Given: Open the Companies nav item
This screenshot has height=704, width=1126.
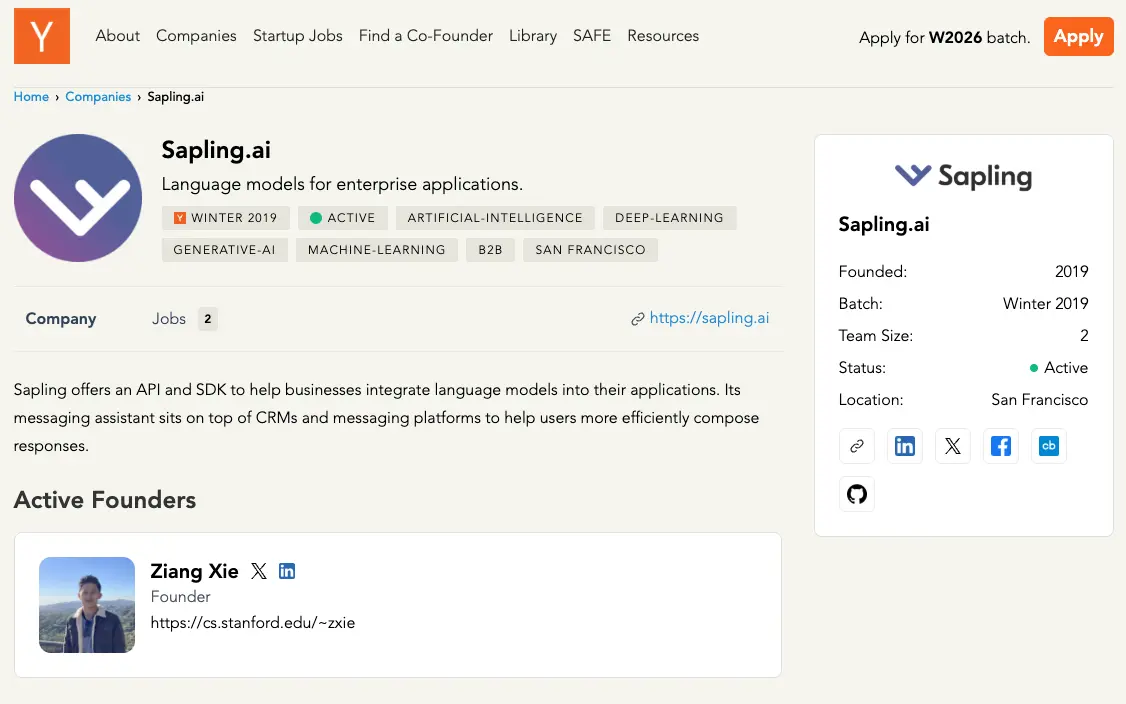Looking at the screenshot, I should coord(196,36).
